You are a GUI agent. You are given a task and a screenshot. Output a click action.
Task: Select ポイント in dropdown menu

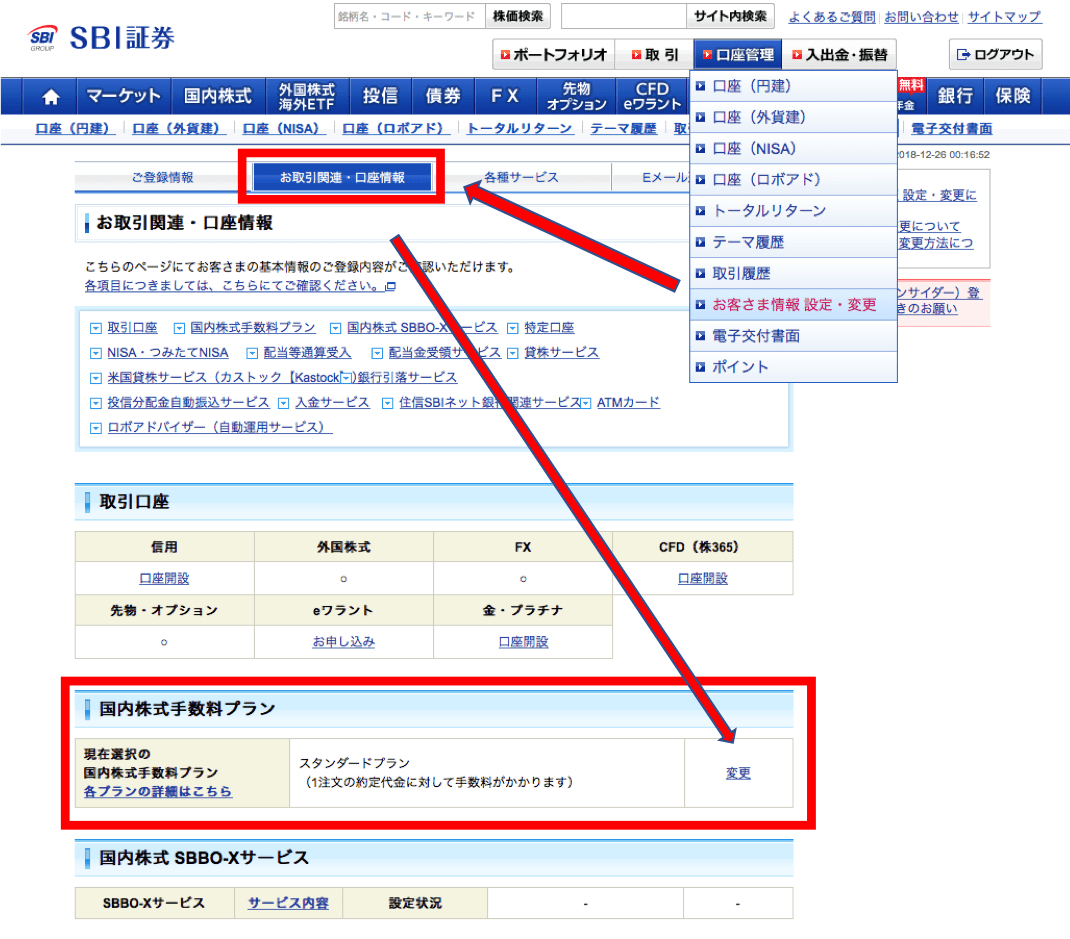[x=793, y=367]
